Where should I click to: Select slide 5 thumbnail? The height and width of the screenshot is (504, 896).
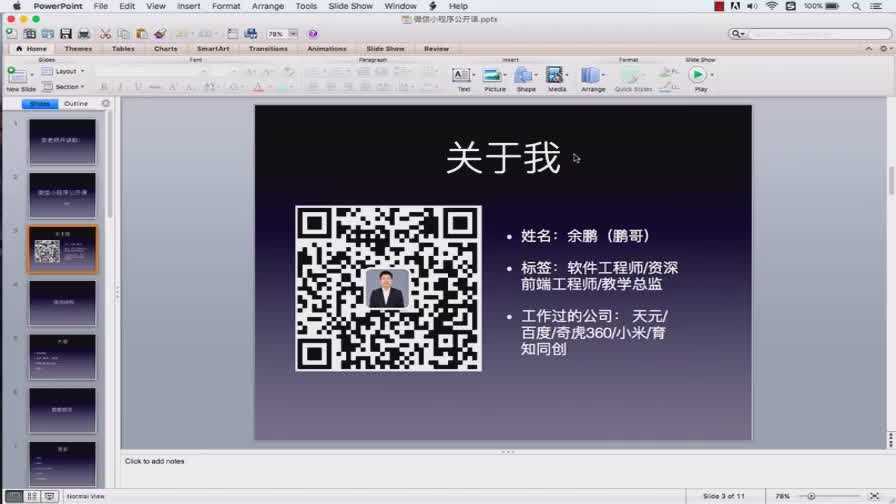point(63,357)
